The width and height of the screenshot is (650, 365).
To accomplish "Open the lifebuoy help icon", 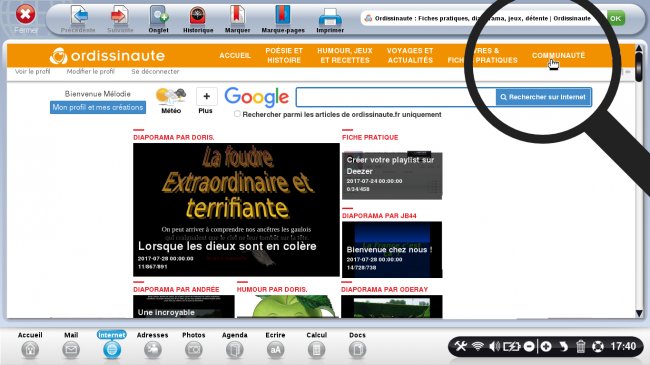I will pyautogui.click(x=598, y=346).
